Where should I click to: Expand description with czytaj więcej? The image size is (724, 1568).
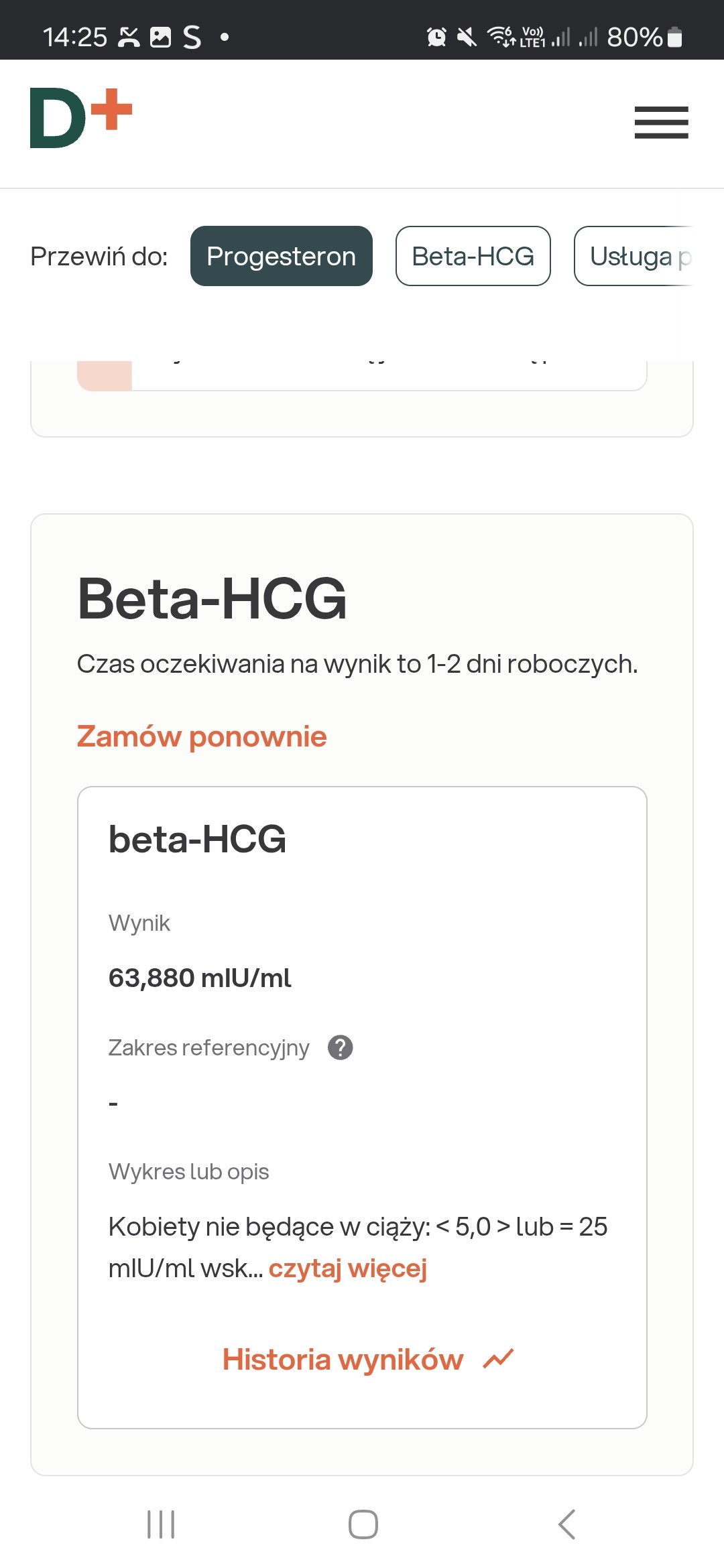click(347, 1268)
